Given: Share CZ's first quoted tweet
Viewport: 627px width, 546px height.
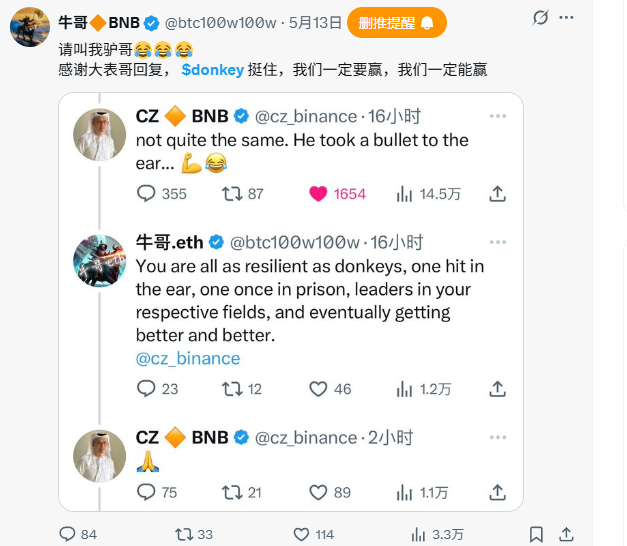Looking at the screenshot, I should (497, 193).
